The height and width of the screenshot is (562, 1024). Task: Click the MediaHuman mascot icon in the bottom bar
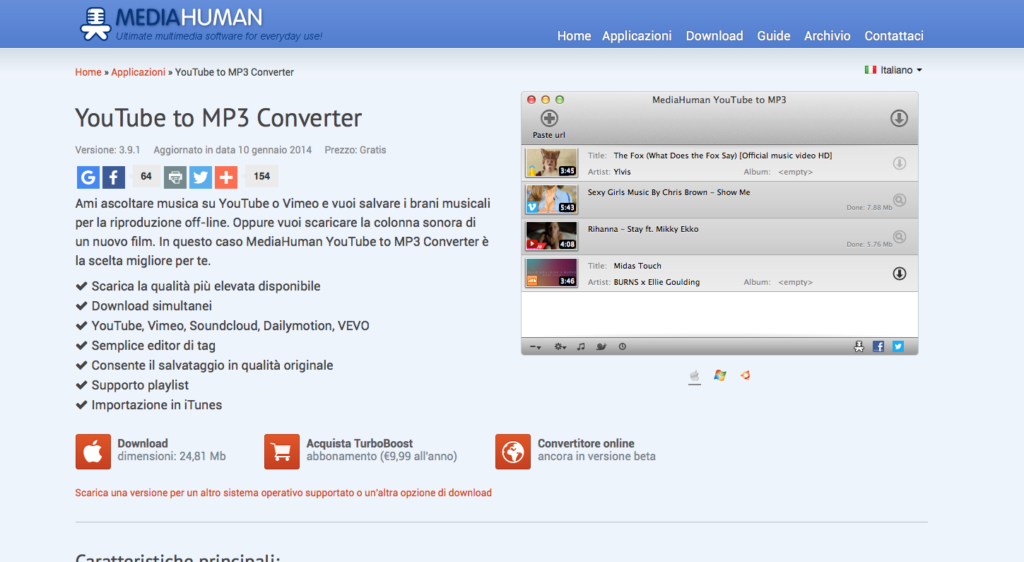tap(859, 347)
